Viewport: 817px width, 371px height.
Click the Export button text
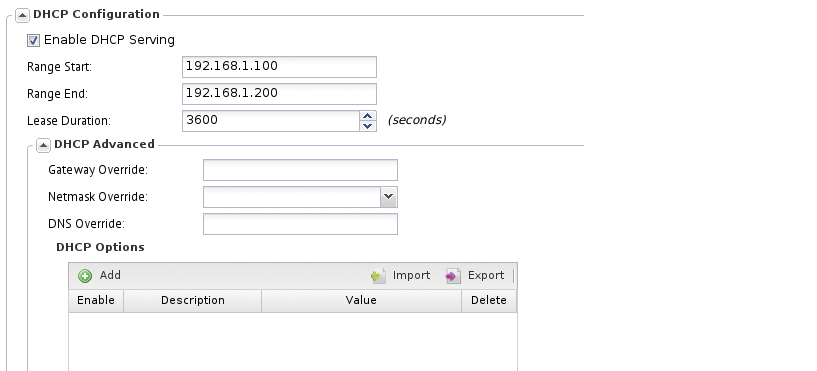[486, 275]
